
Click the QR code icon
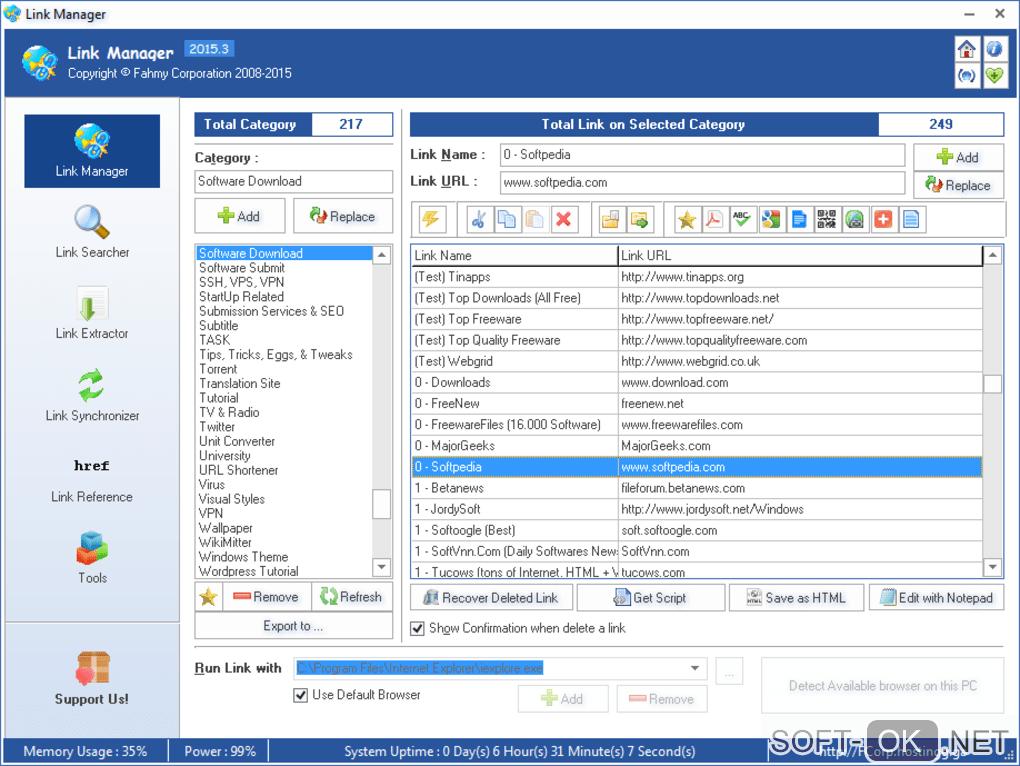coord(827,219)
